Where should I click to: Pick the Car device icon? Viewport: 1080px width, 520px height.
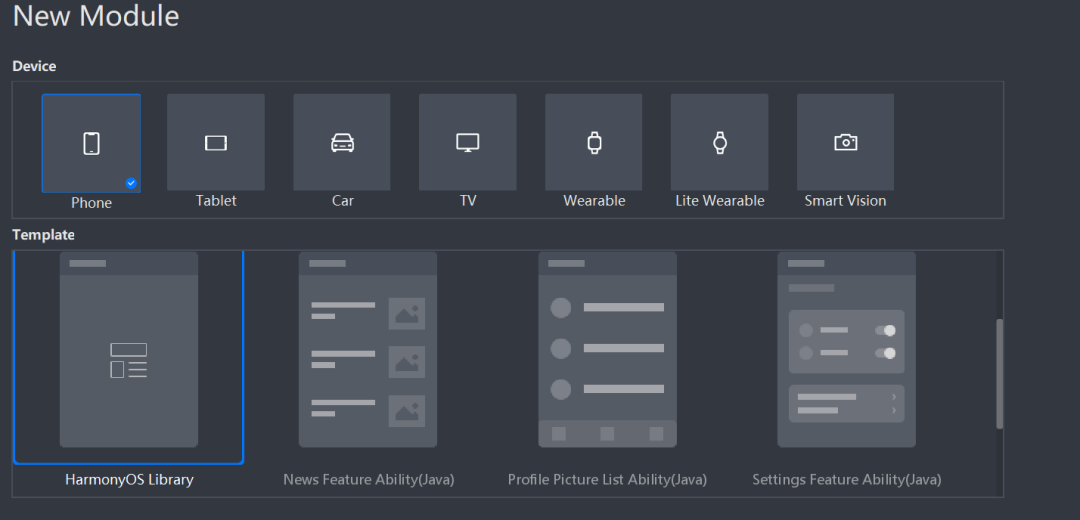(342, 143)
